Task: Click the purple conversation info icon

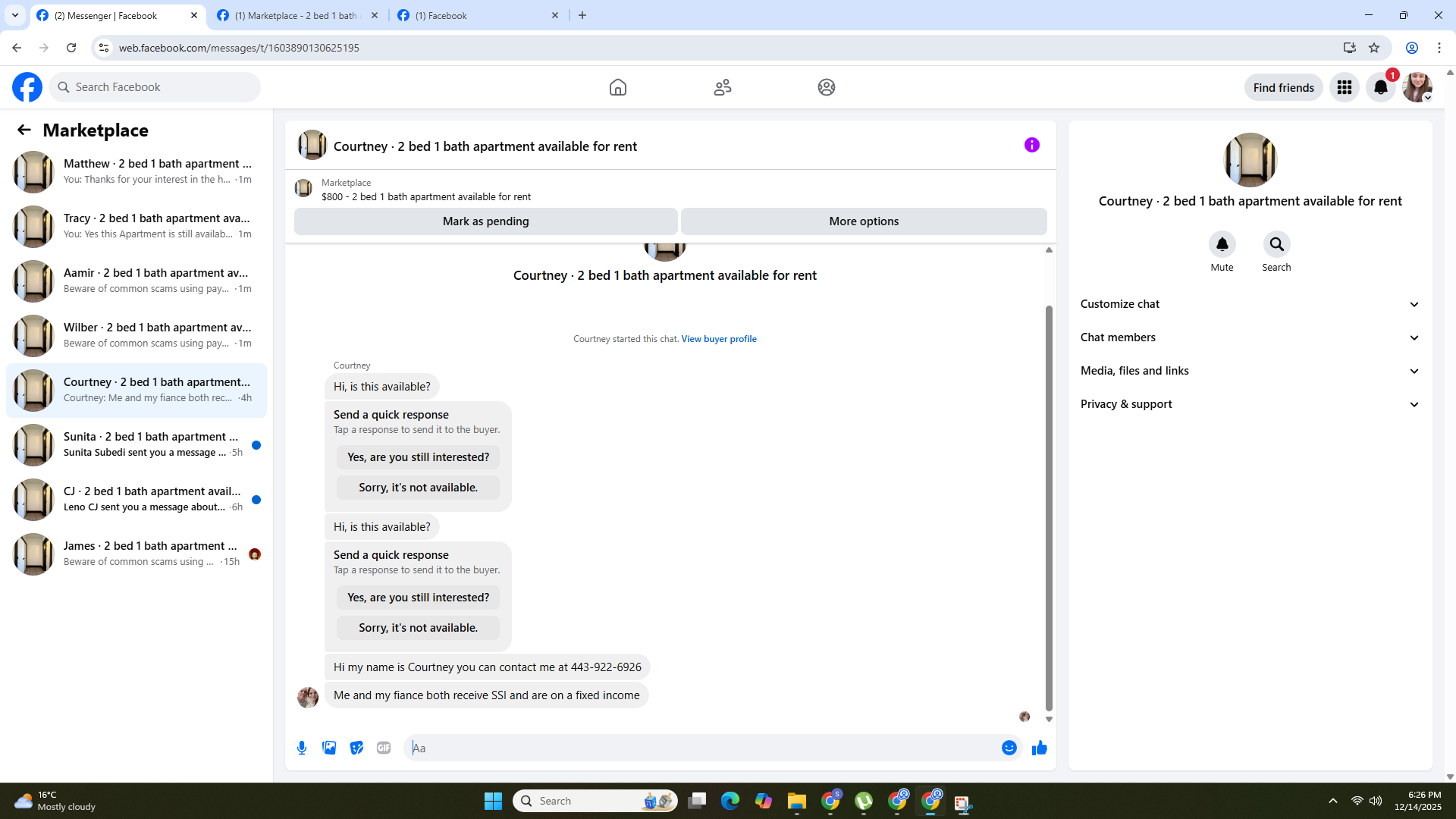Action: [x=1031, y=145]
